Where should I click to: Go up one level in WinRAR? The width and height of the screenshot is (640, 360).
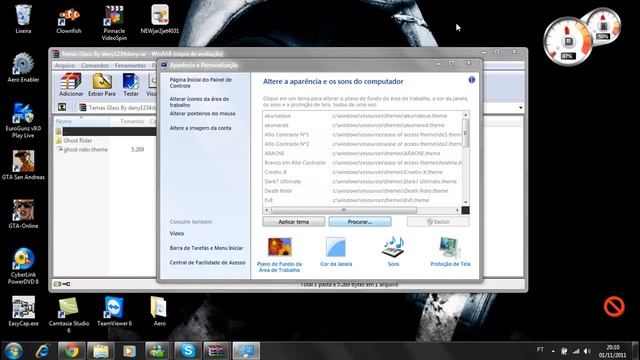pyautogui.click(x=62, y=107)
